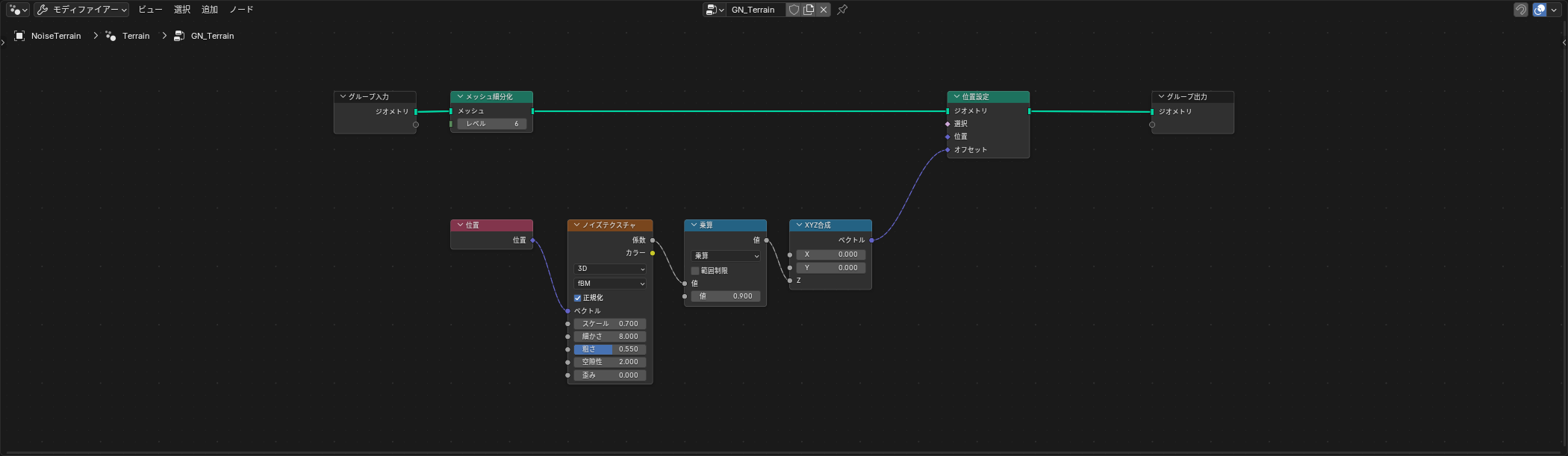Open the fBM noise type dropdown

(x=610, y=284)
